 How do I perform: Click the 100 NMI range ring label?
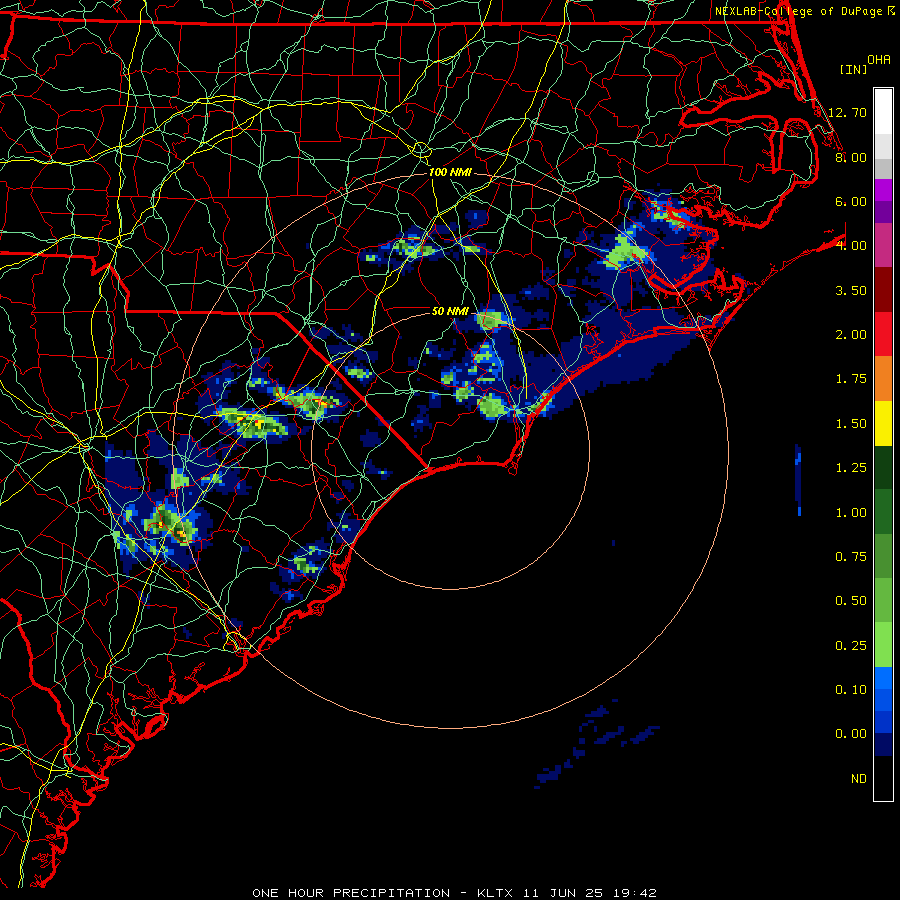pos(450,172)
